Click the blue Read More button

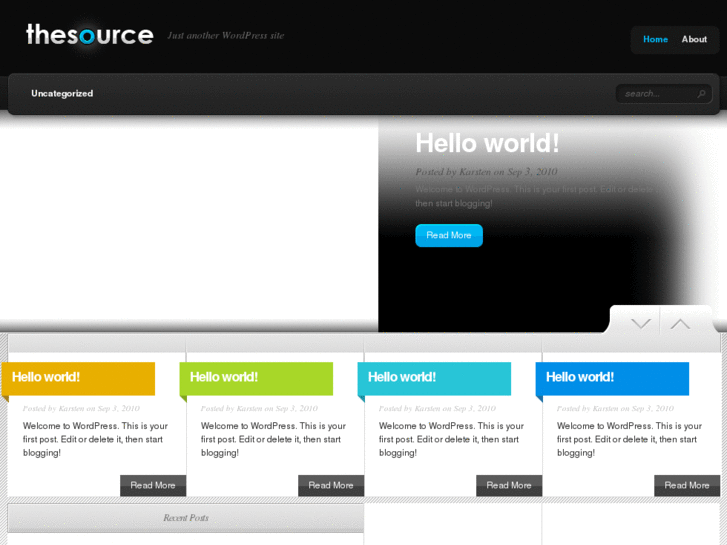pos(449,235)
